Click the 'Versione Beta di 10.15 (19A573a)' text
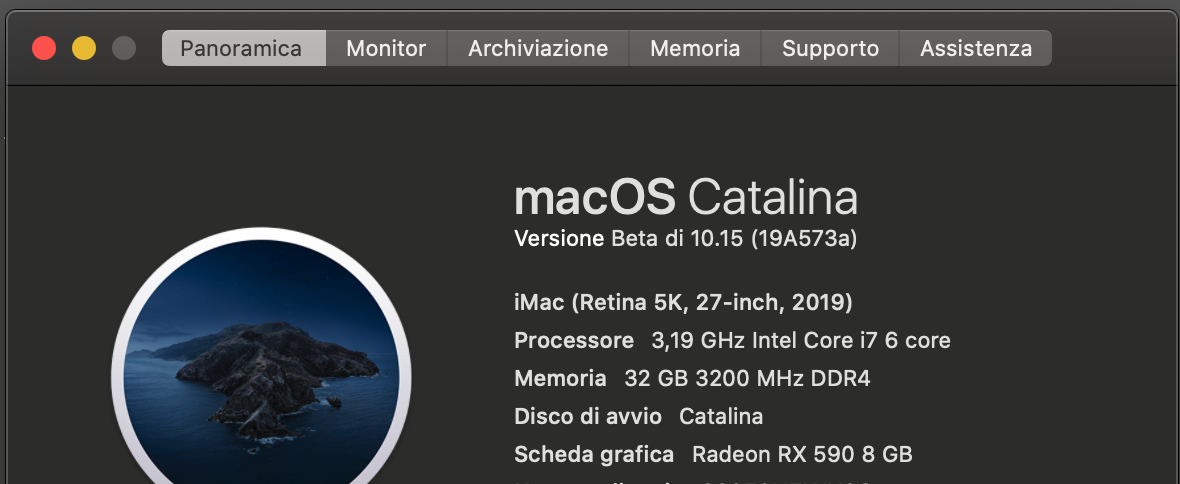The height and width of the screenshot is (484, 1180). coord(686,239)
